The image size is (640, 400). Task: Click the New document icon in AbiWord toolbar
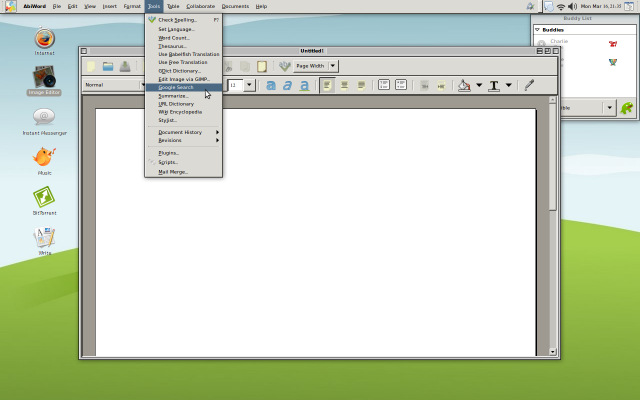click(x=91, y=66)
